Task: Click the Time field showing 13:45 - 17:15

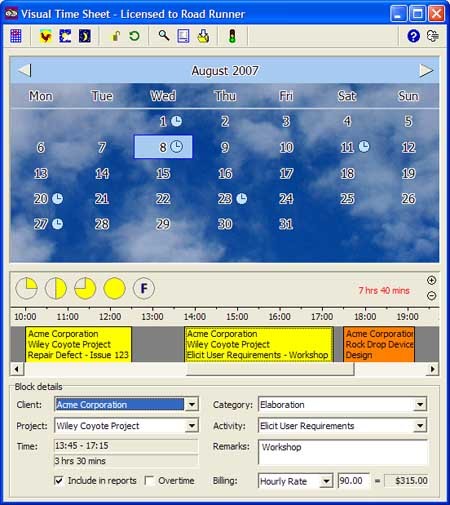Action: point(126,446)
